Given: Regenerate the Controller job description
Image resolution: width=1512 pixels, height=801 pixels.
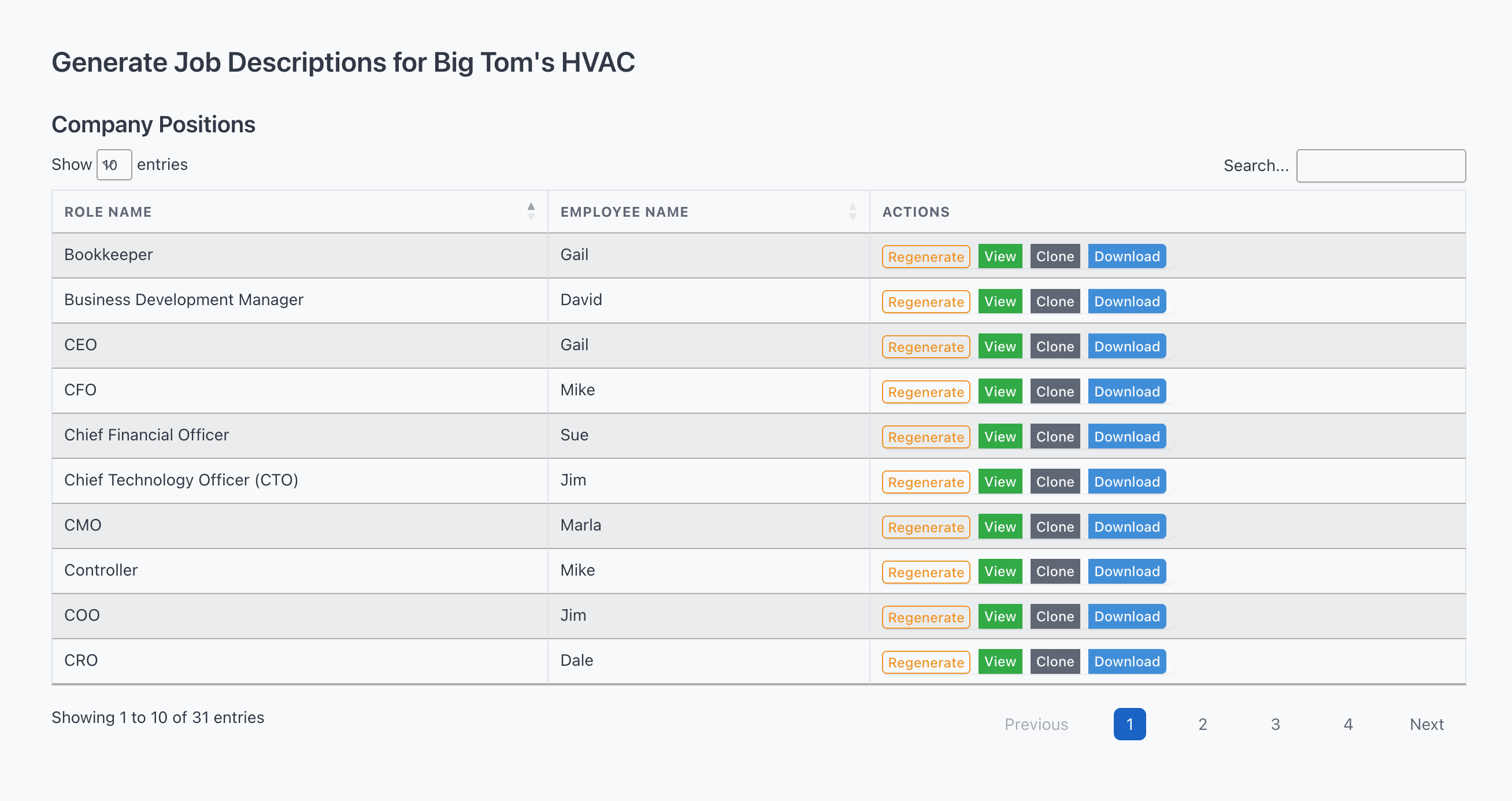Looking at the screenshot, I should point(925,572).
